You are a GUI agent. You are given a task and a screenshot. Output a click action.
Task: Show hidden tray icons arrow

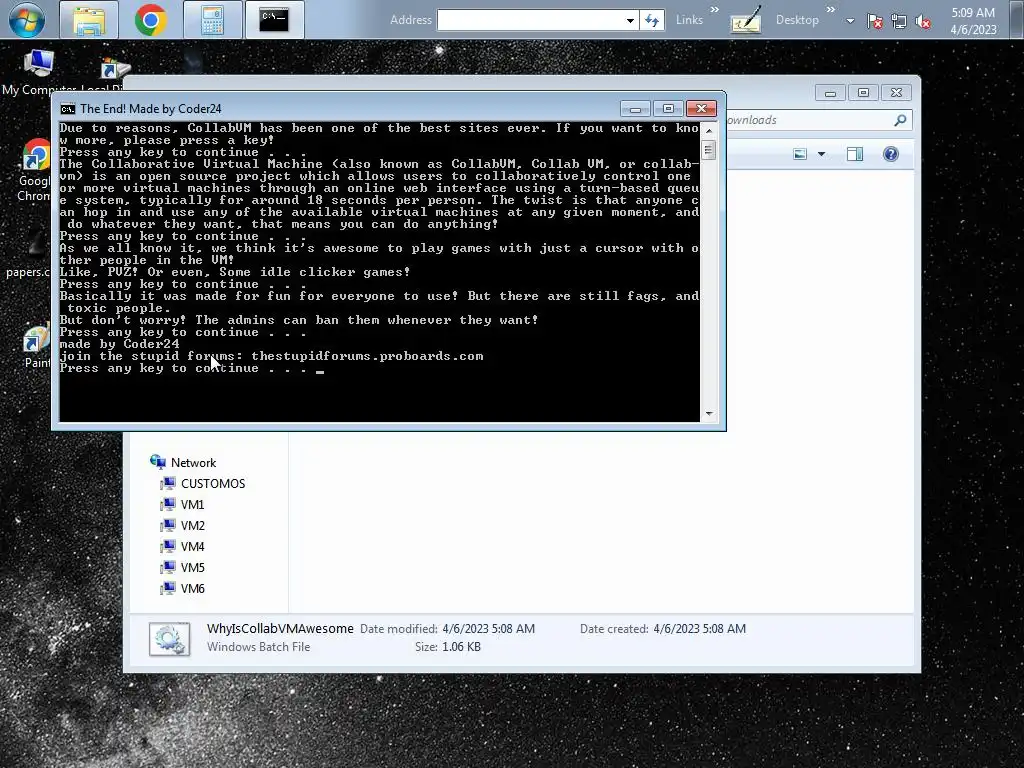click(850, 21)
